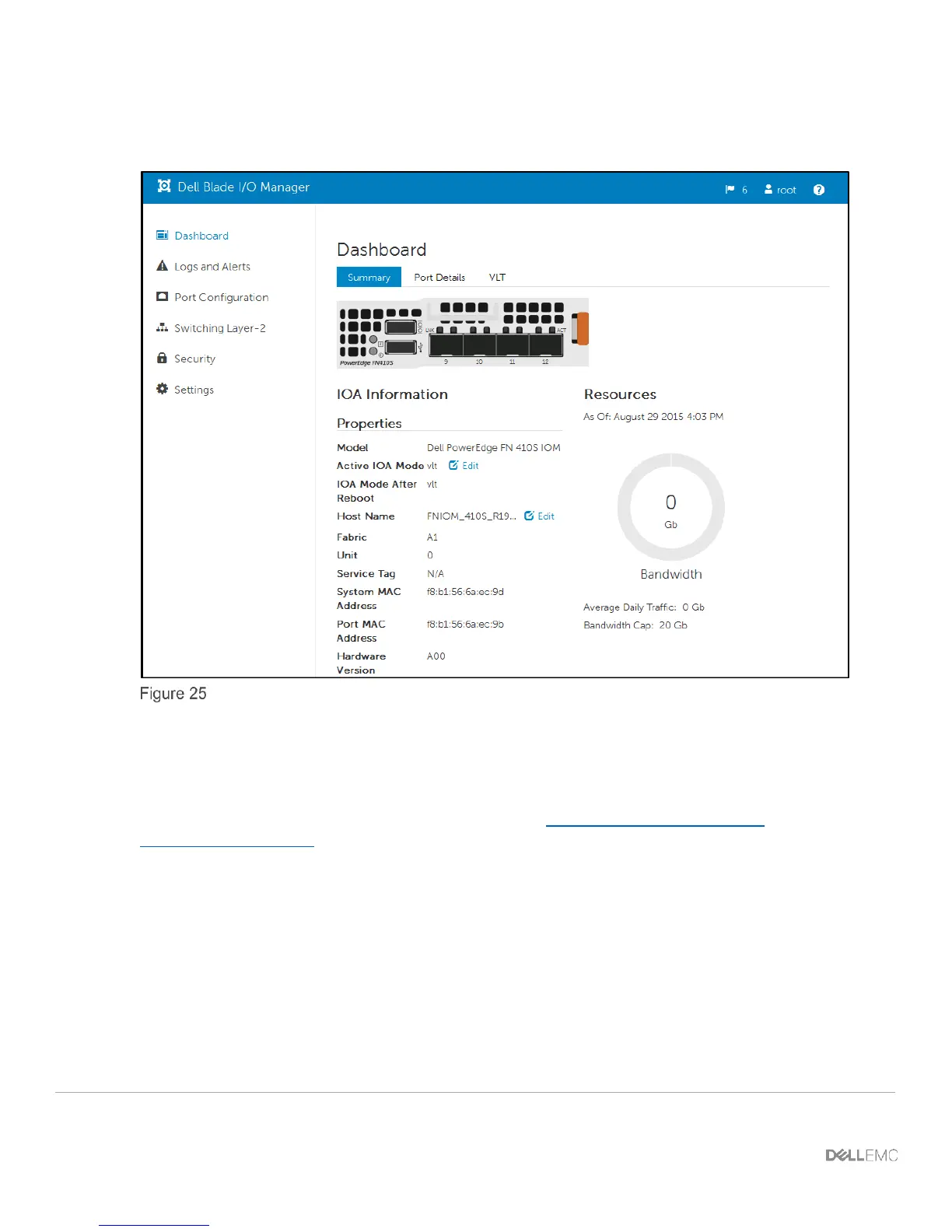The height and width of the screenshot is (1232, 952).
Task: Click the As Of August 29 2015 timestamp
Action: tap(653, 417)
